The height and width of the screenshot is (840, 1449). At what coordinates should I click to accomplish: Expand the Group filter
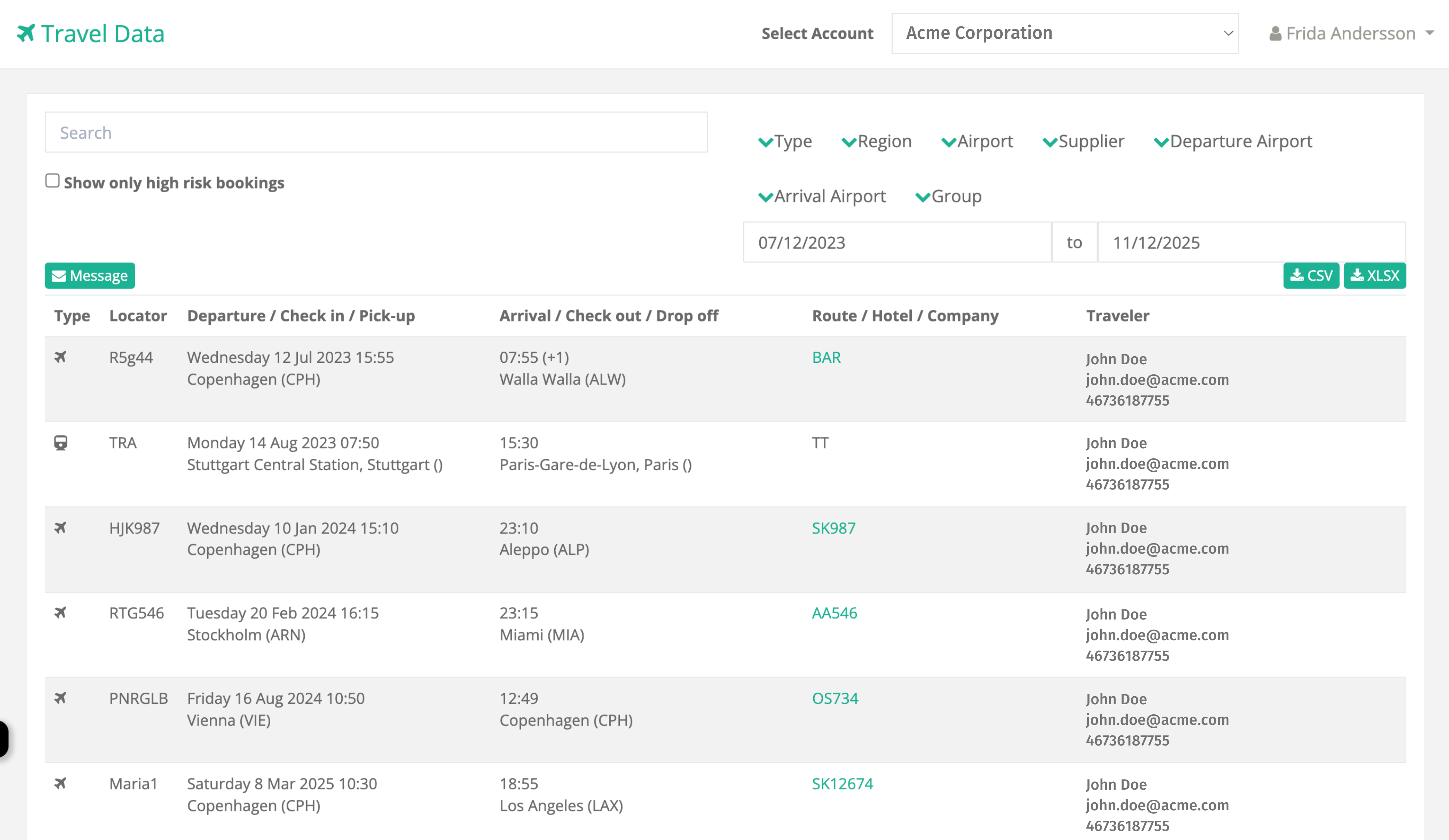tap(948, 197)
